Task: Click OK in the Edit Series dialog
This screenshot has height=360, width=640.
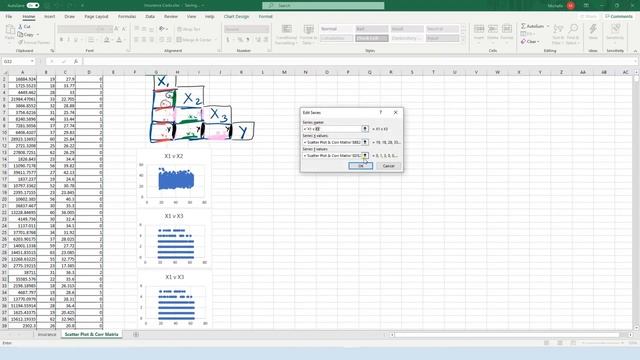Action: (x=360, y=166)
